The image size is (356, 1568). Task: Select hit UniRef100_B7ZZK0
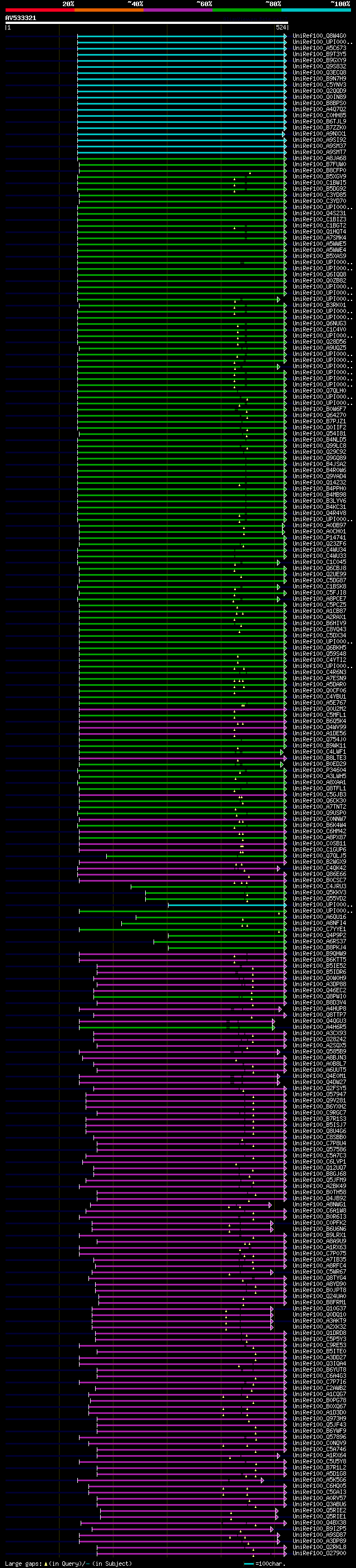point(319,128)
